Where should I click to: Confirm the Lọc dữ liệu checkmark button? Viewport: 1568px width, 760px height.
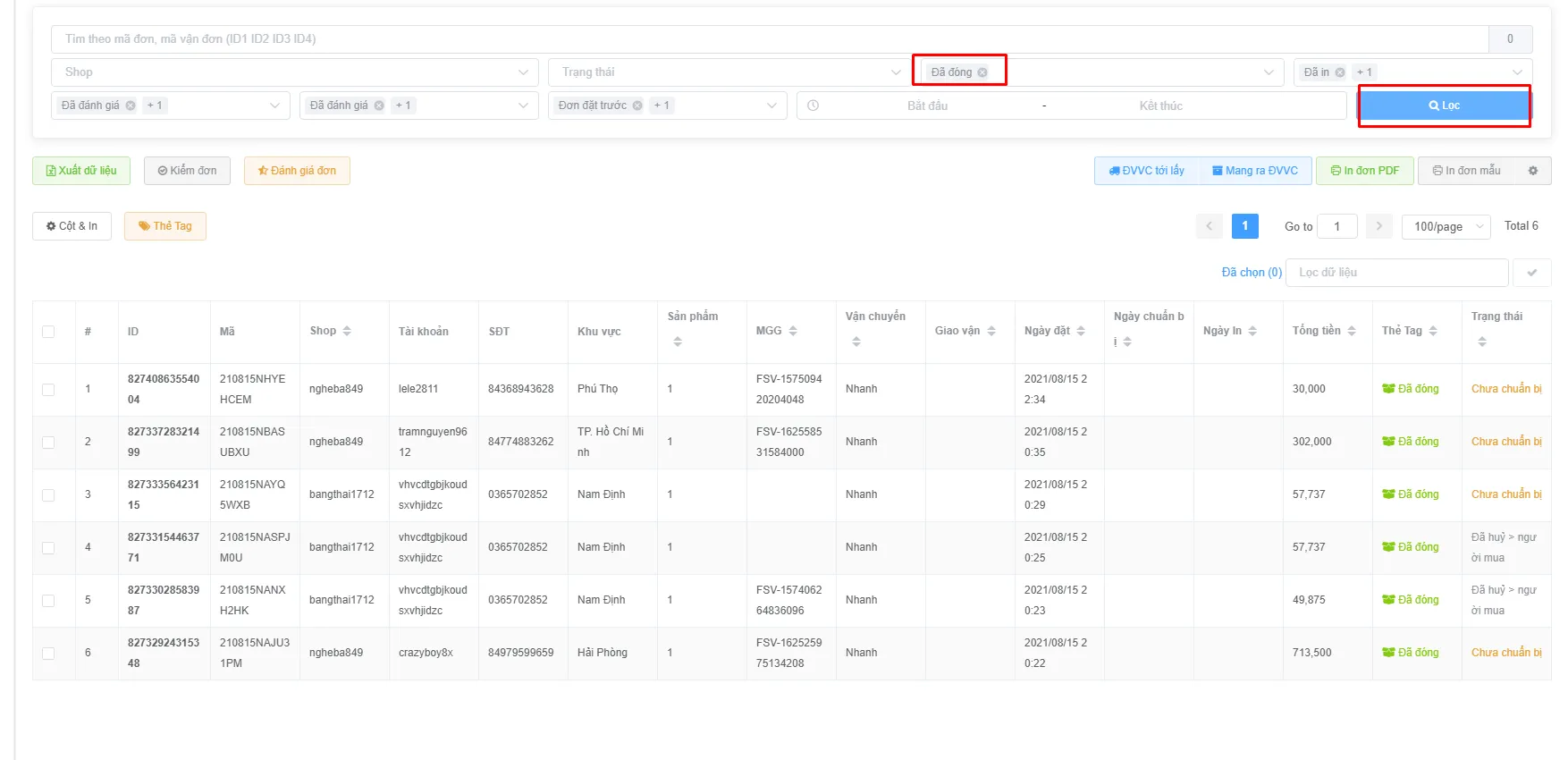pos(1532,273)
